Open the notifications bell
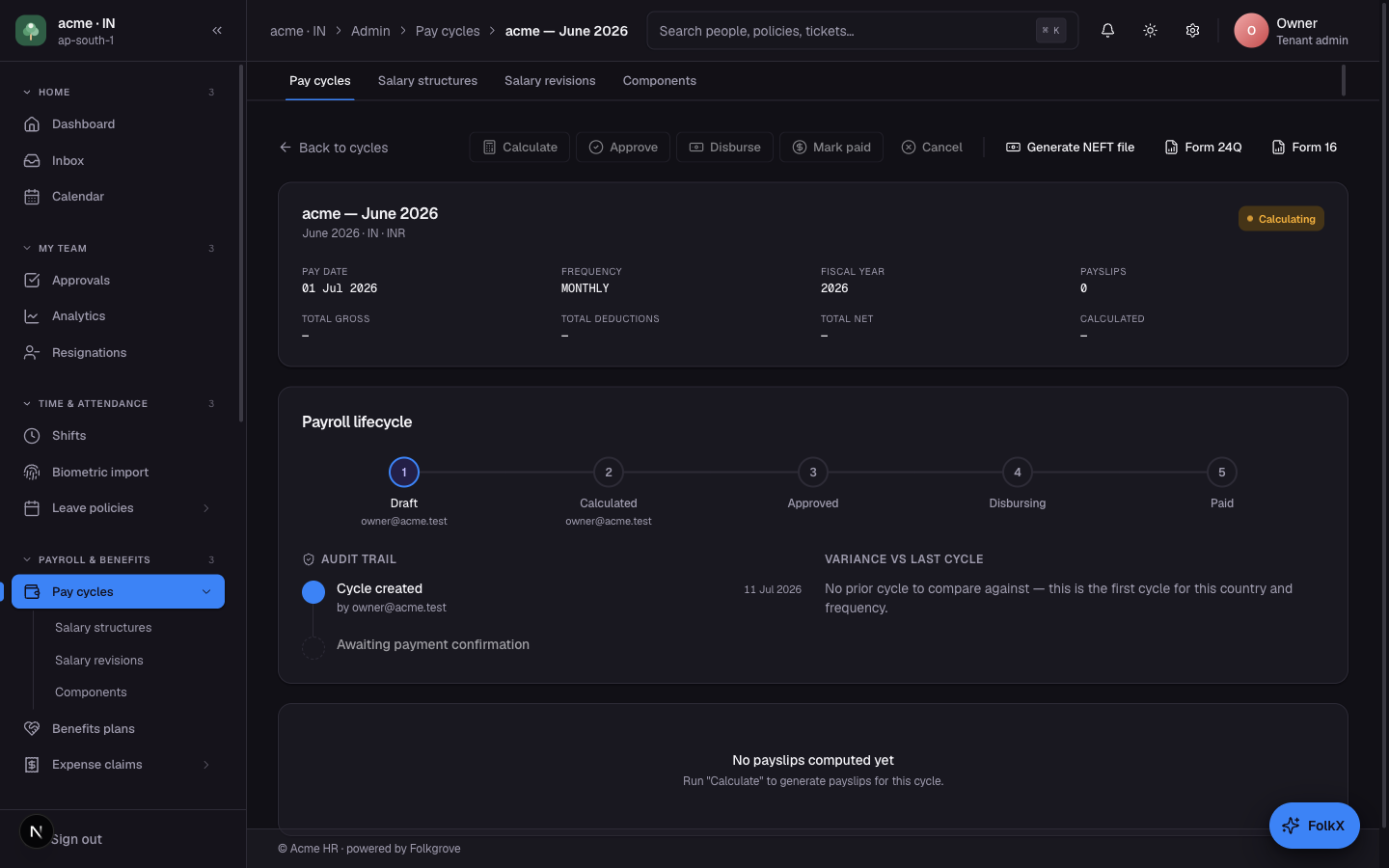Viewport: 1389px width, 868px height. click(x=1107, y=31)
